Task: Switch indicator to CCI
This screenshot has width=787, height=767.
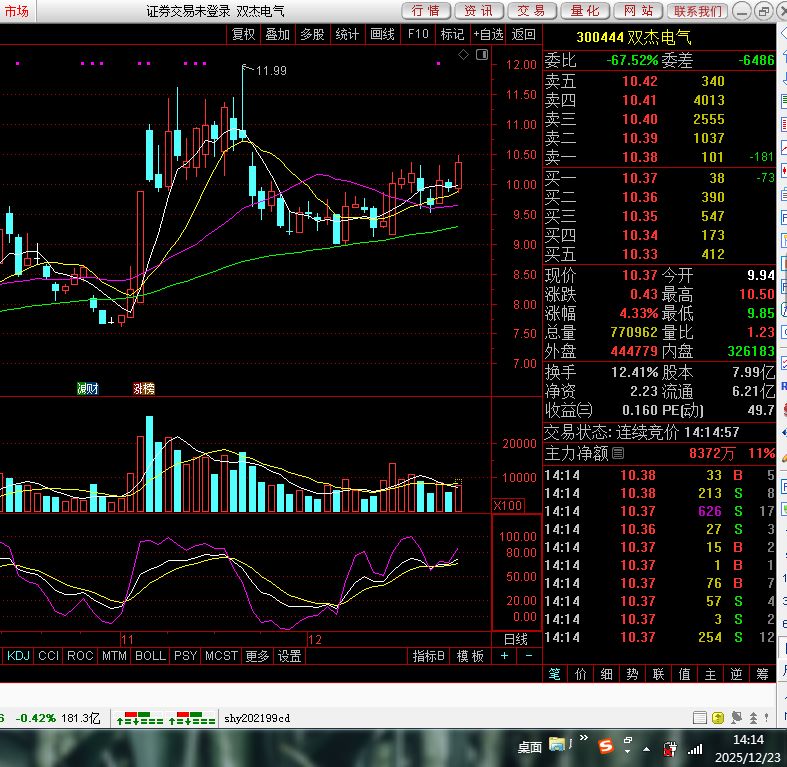Action: point(48,656)
